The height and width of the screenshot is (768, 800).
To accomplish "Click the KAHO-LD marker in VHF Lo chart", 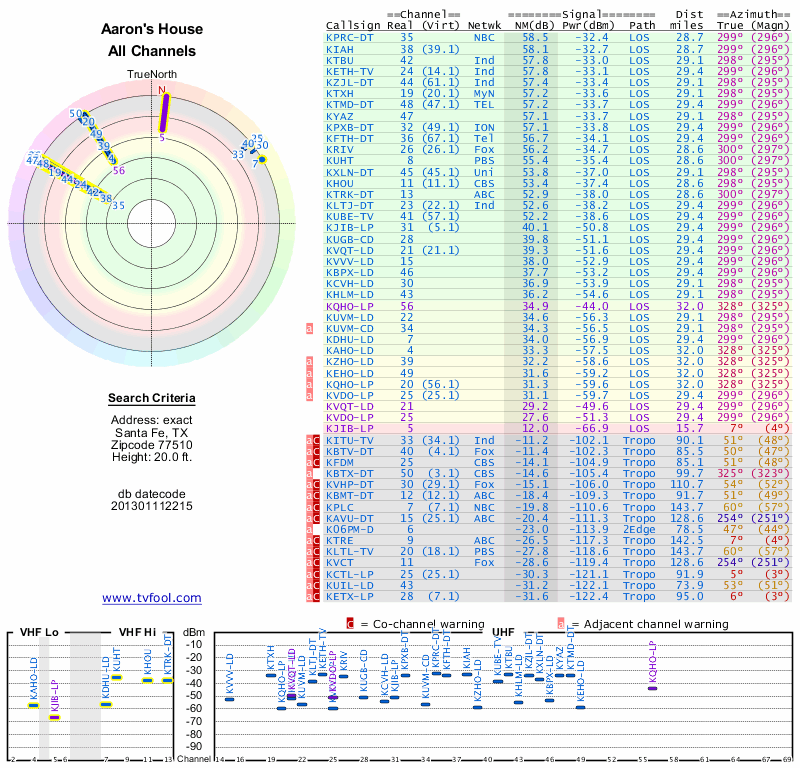I will point(34,706).
